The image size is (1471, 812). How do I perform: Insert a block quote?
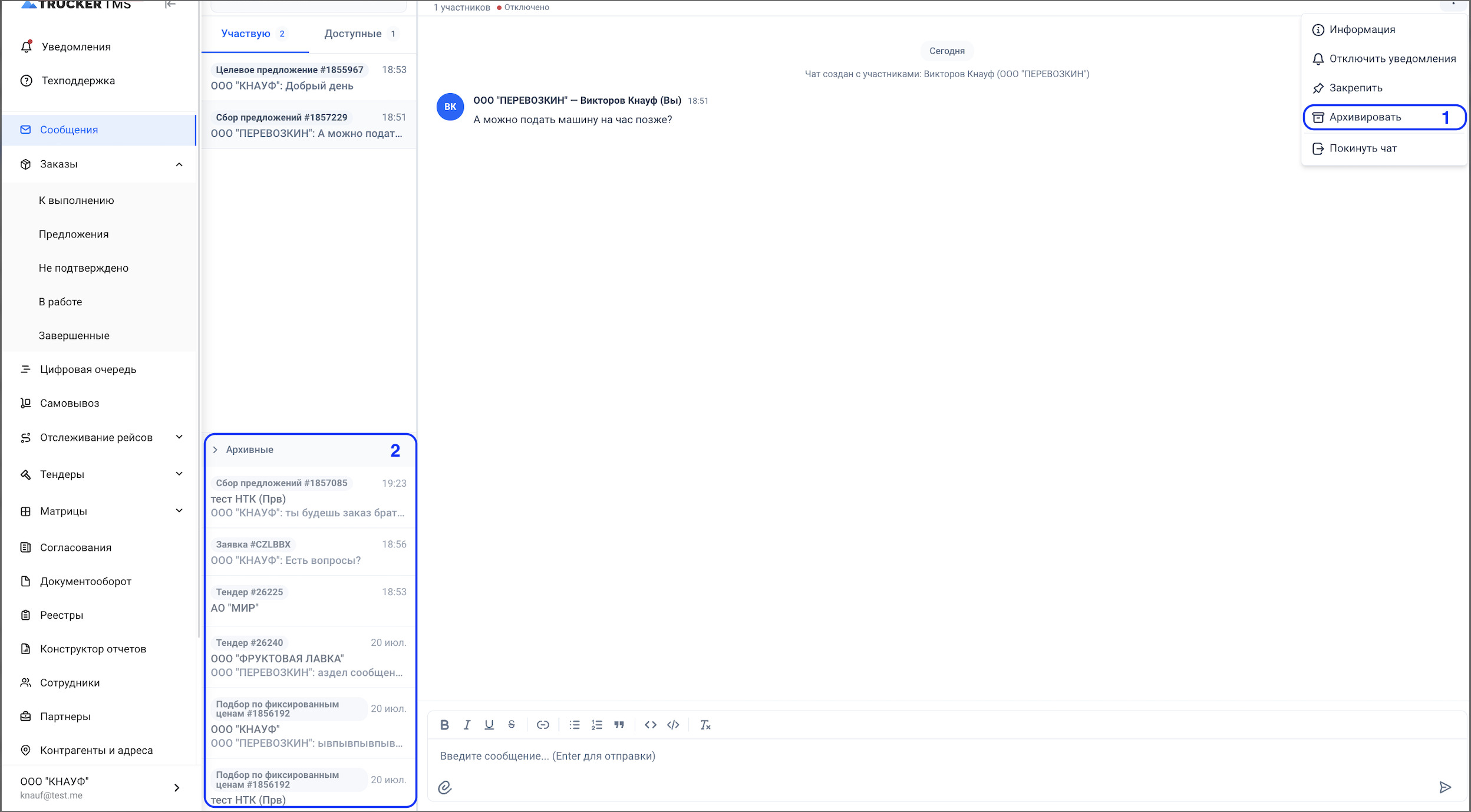[x=619, y=725]
